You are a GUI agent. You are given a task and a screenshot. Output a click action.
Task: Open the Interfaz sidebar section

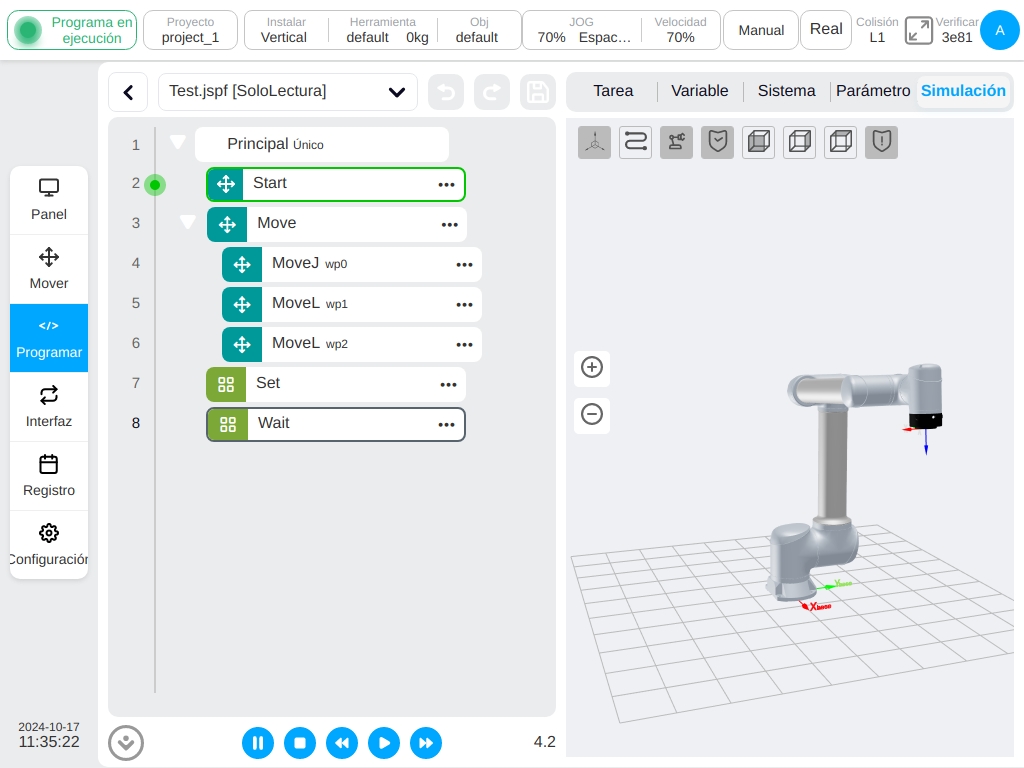[49, 407]
